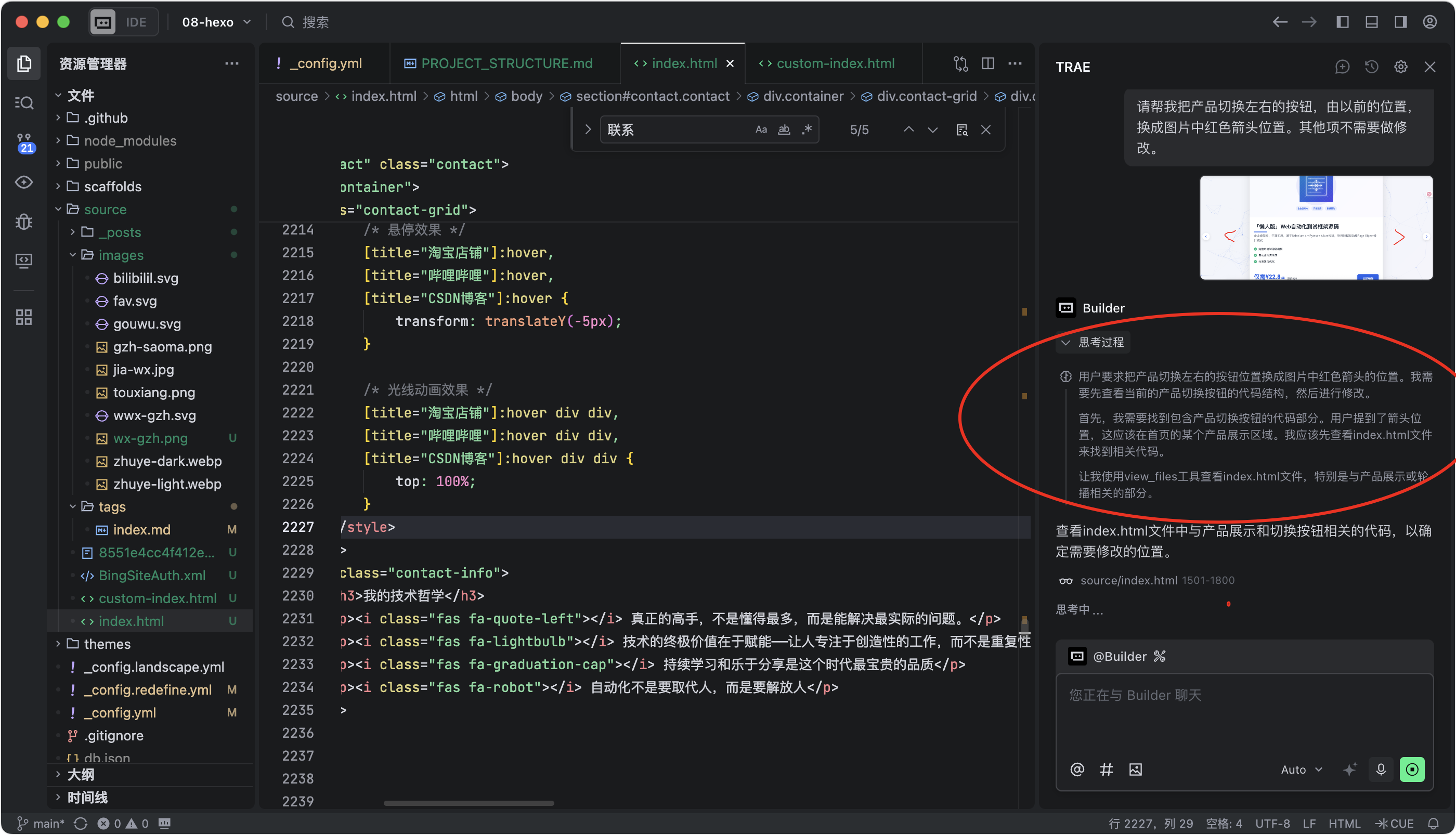Viewport: 1456px width, 835px height.
Task: Toggle Use Regular Expression in find
Action: pos(807,129)
